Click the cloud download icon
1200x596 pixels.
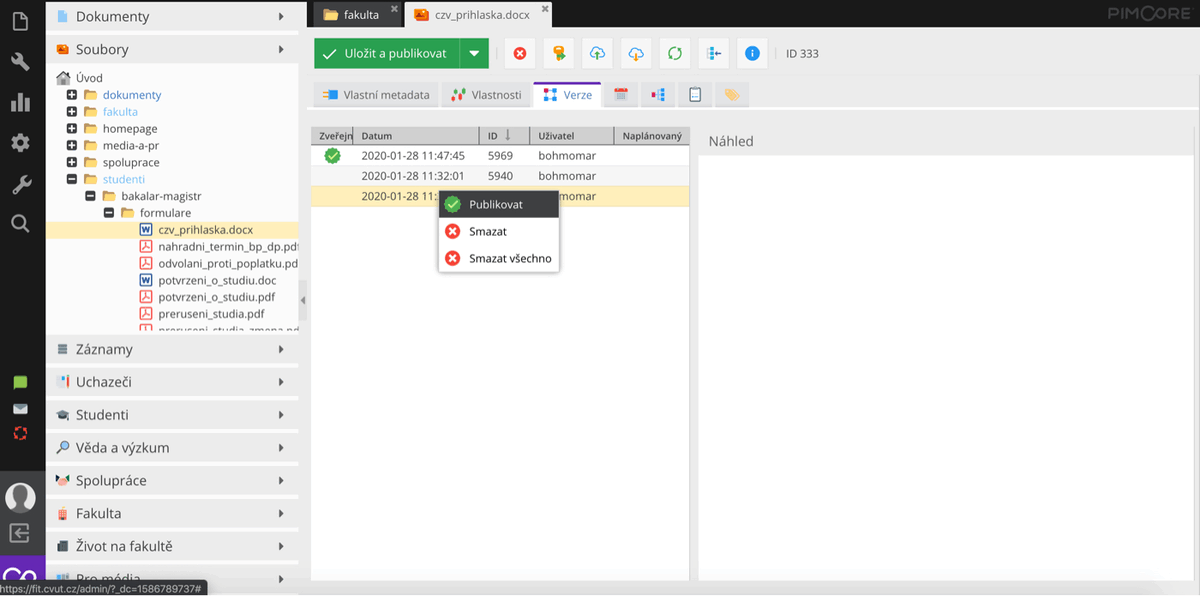point(636,54)
